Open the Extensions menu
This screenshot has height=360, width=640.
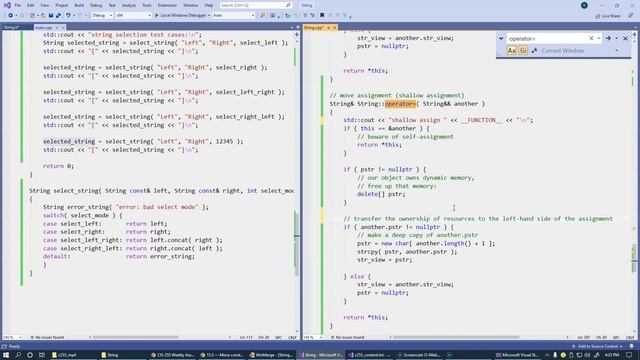click(x=167, y=5)
